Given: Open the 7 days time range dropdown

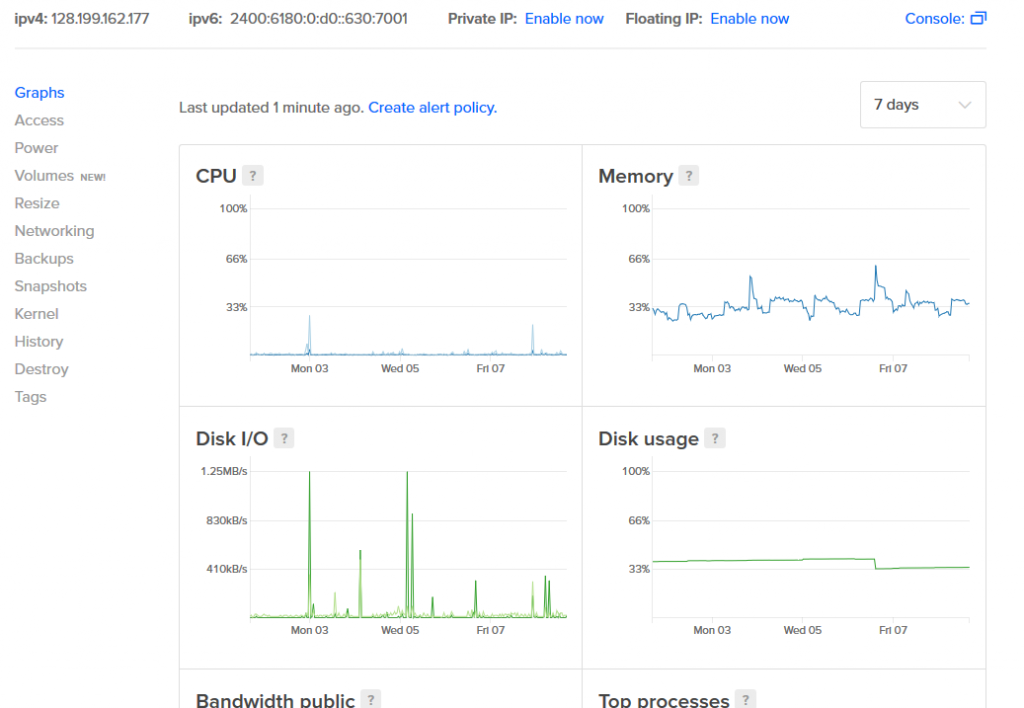Looking at the screenshot, I should [923, 105].
